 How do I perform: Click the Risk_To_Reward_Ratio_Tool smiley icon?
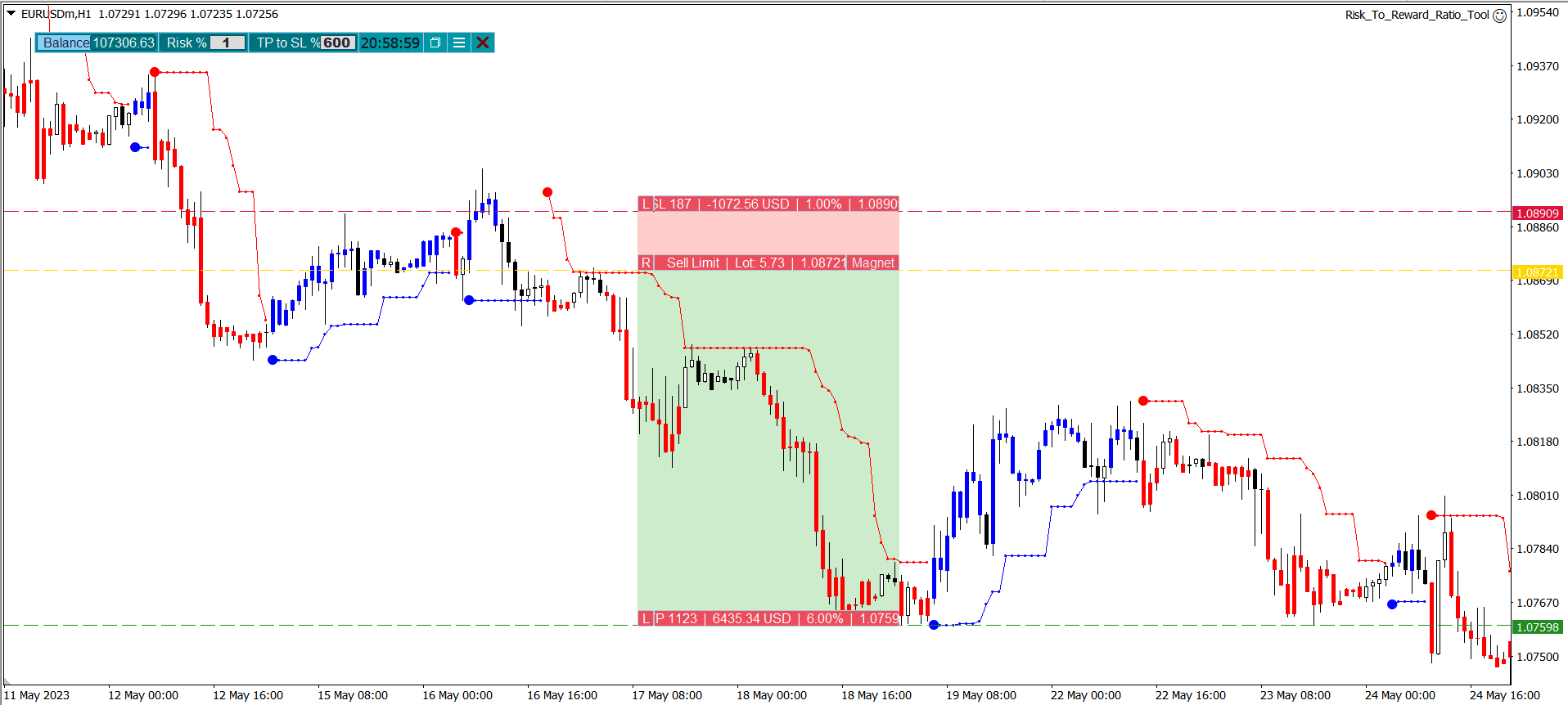[x=1499, y=16]
